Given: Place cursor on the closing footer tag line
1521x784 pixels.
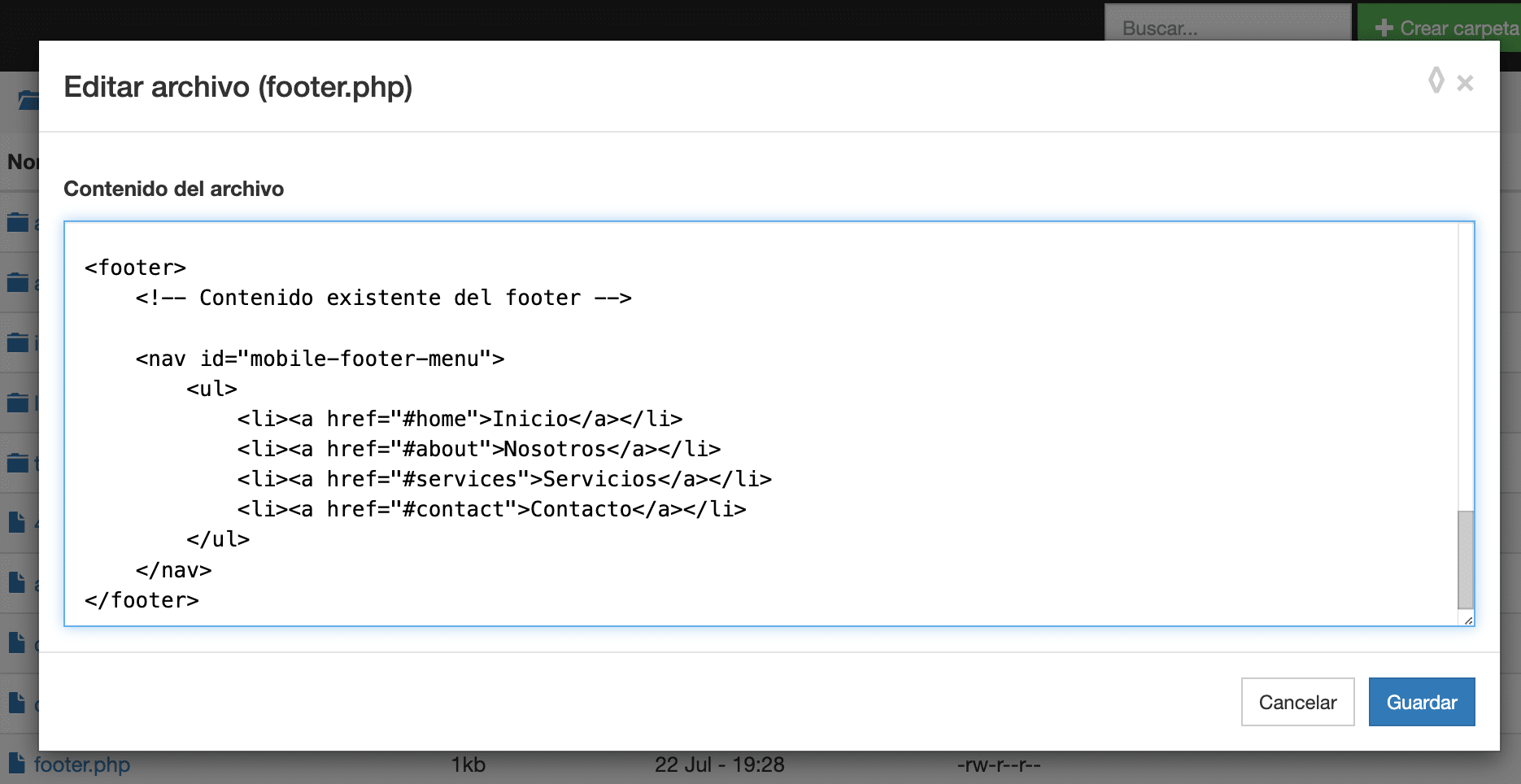Looking at the screenshot, I should [x=142, y=600].
